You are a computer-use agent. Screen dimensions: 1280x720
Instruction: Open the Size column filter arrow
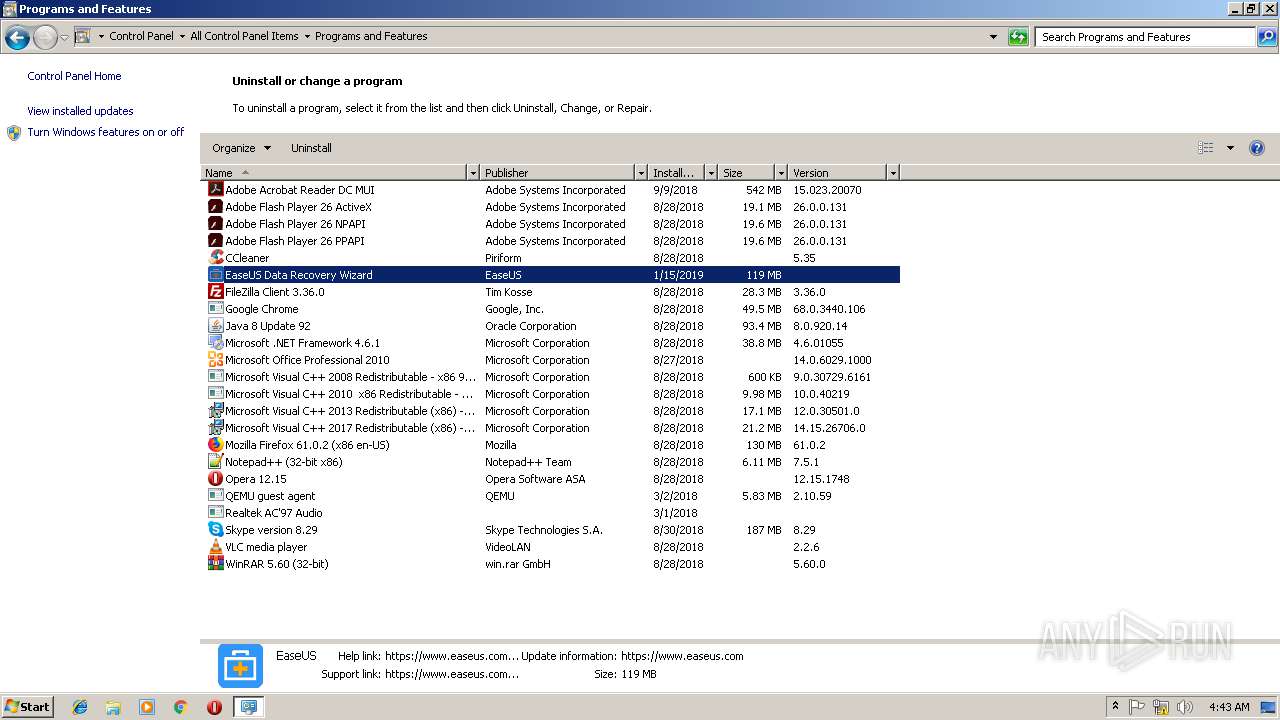pos(781,173)
